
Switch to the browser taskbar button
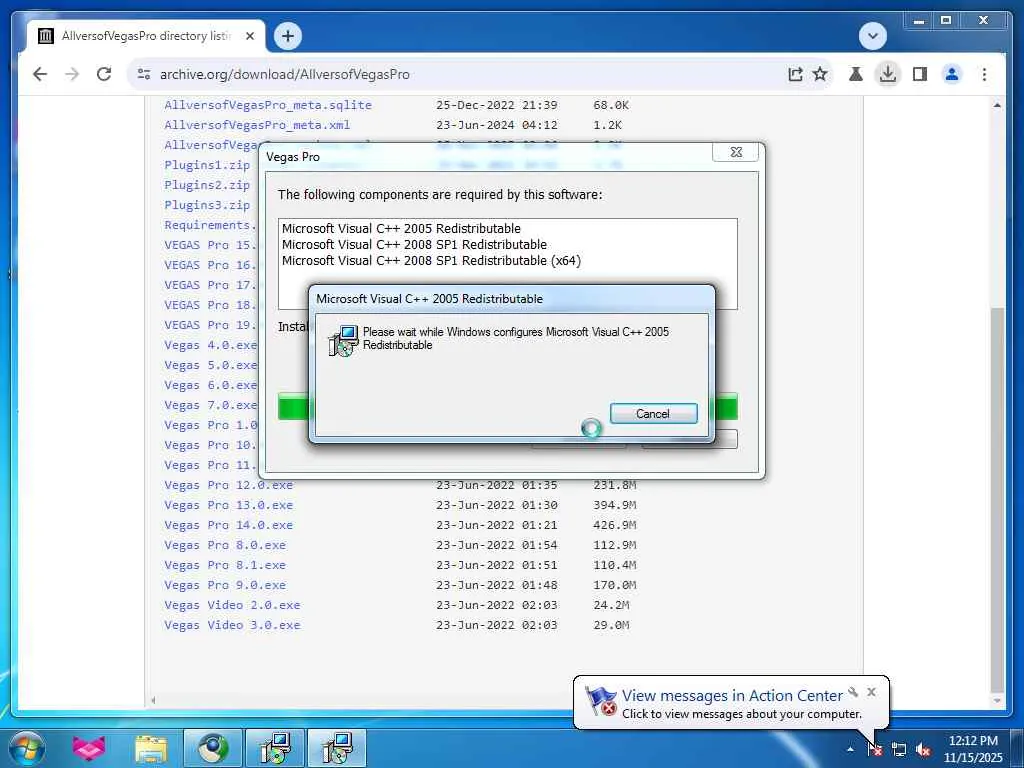(x=212, y=748)
